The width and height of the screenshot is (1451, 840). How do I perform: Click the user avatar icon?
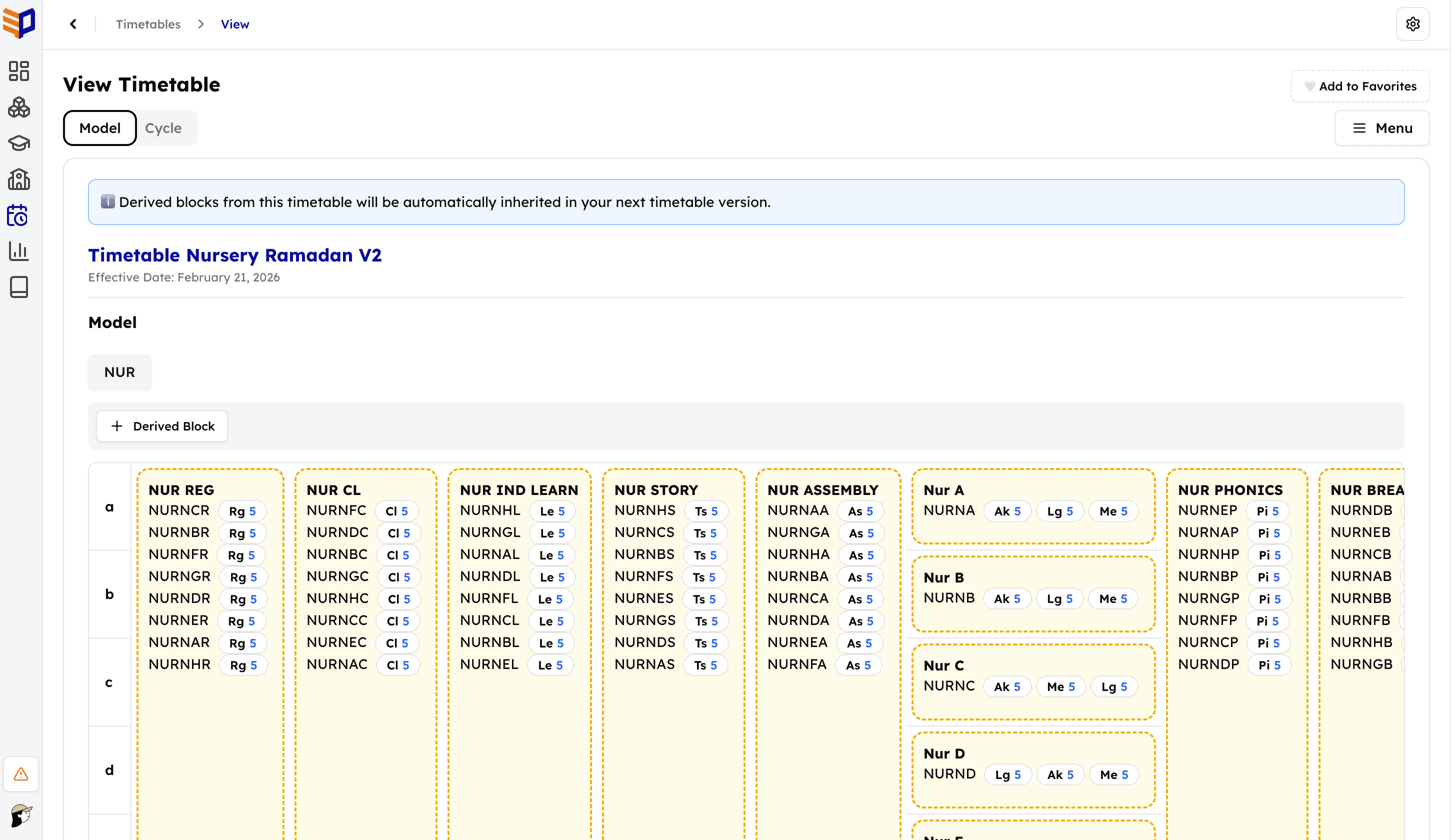[x=21, y=816]
